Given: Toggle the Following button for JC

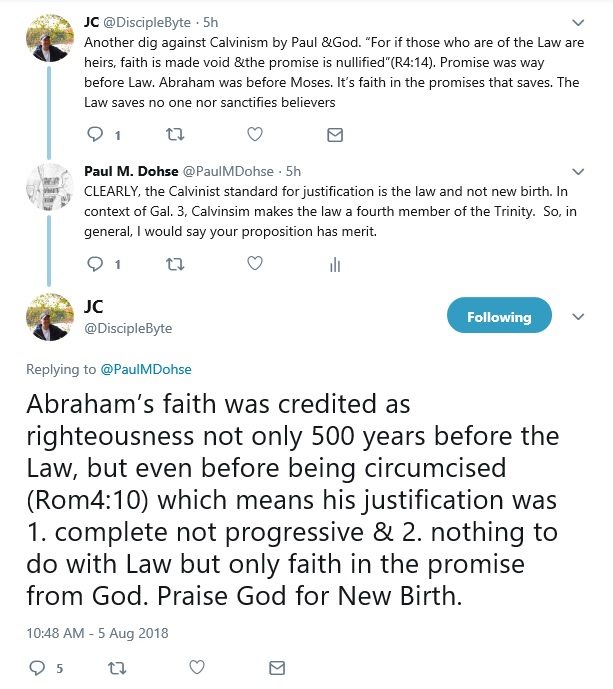Looking at the screenshot, I should click(498, 317).
